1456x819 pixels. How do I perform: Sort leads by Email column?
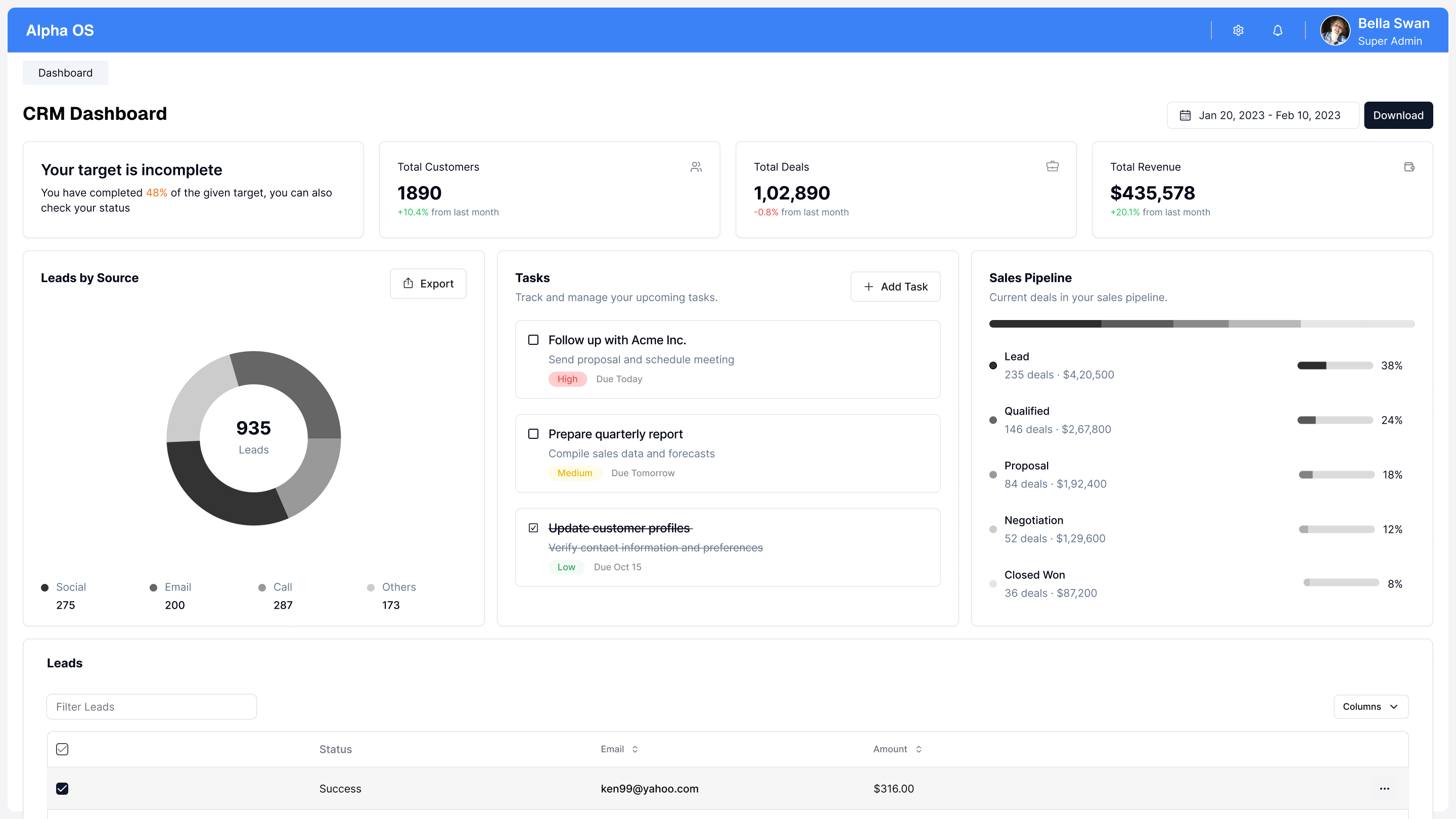619,749
